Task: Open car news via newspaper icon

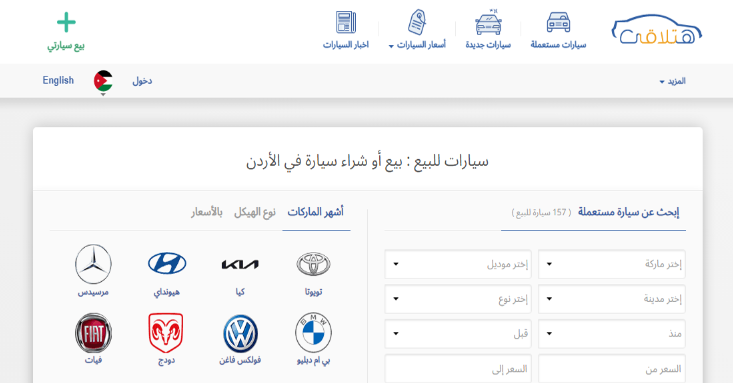Action: [x=346, y=22]
